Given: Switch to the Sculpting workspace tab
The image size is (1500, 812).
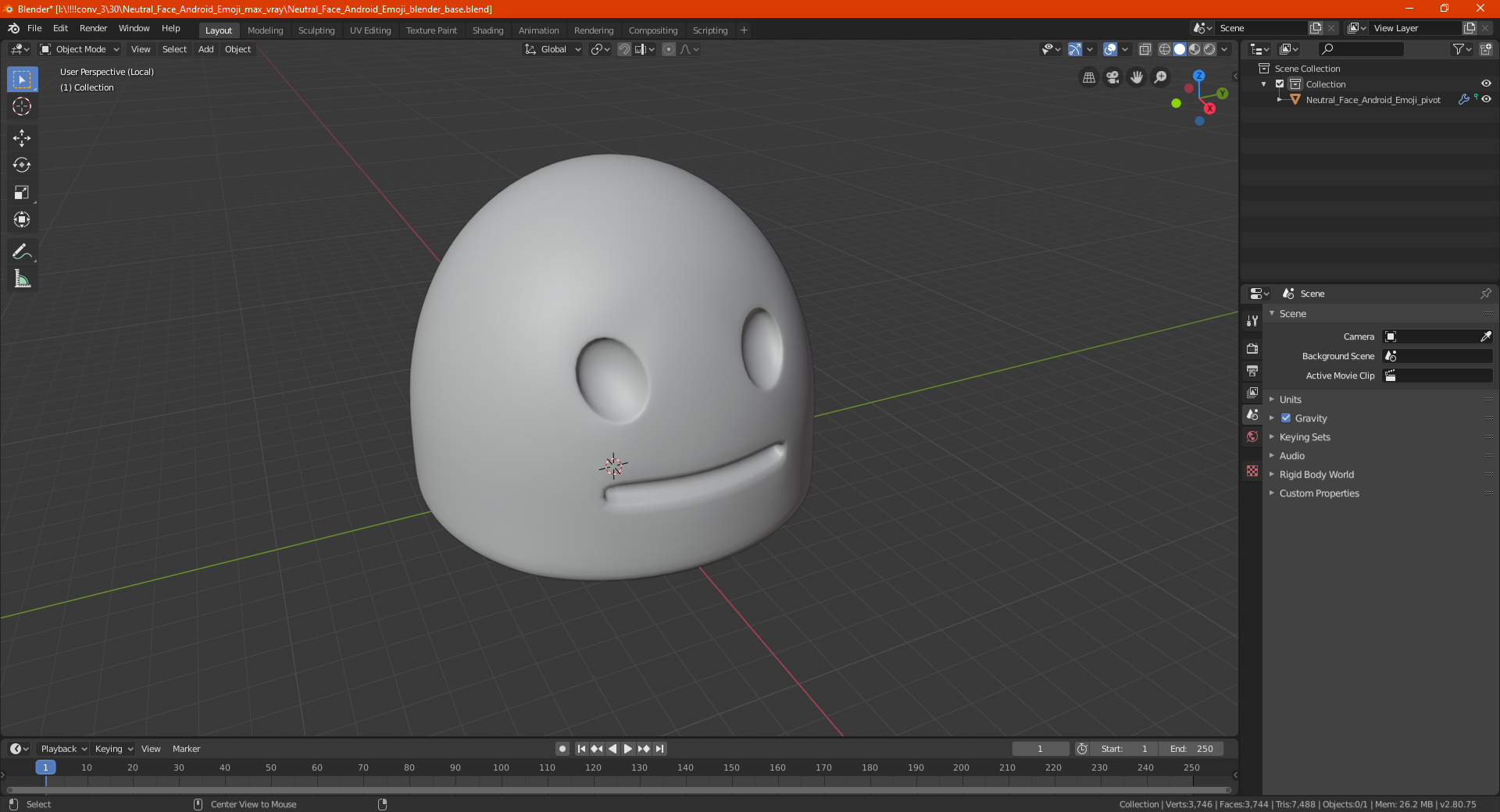Looking at the screenshot, I should pos(316,30).
